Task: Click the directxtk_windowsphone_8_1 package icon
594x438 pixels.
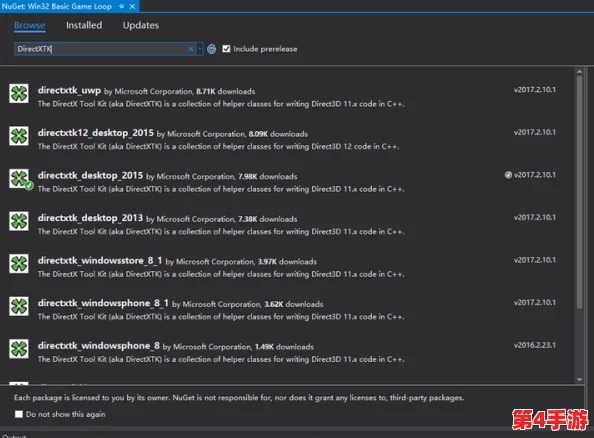Action: tap(19, 306)
